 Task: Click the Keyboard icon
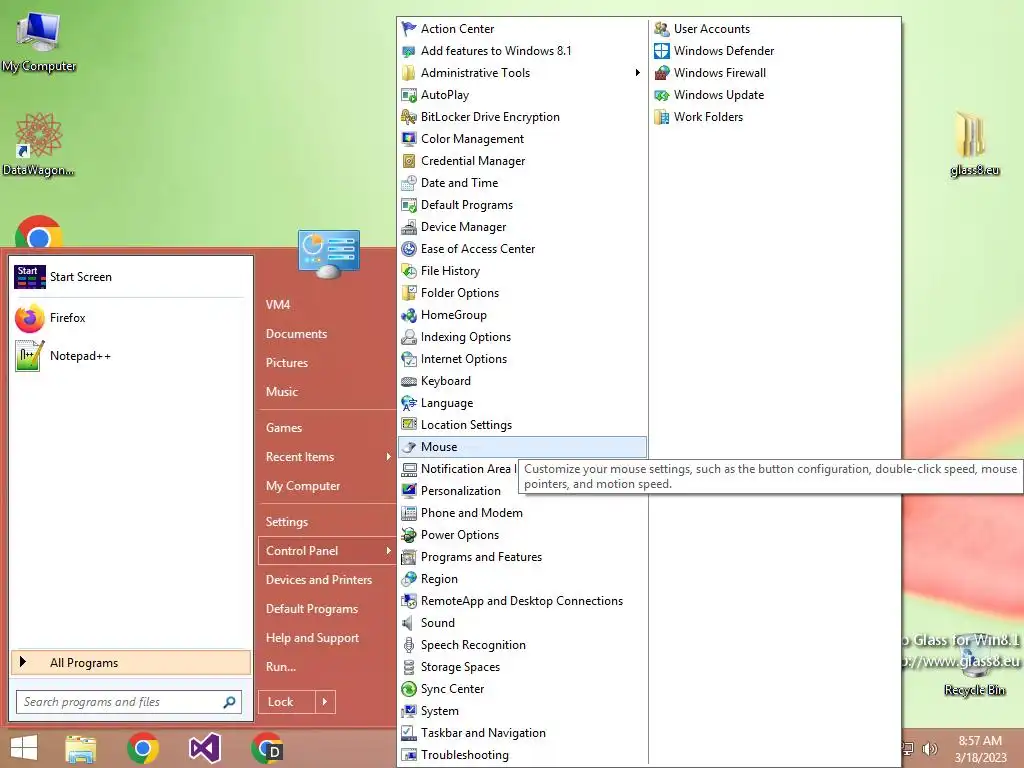click(x=409, y=381)
